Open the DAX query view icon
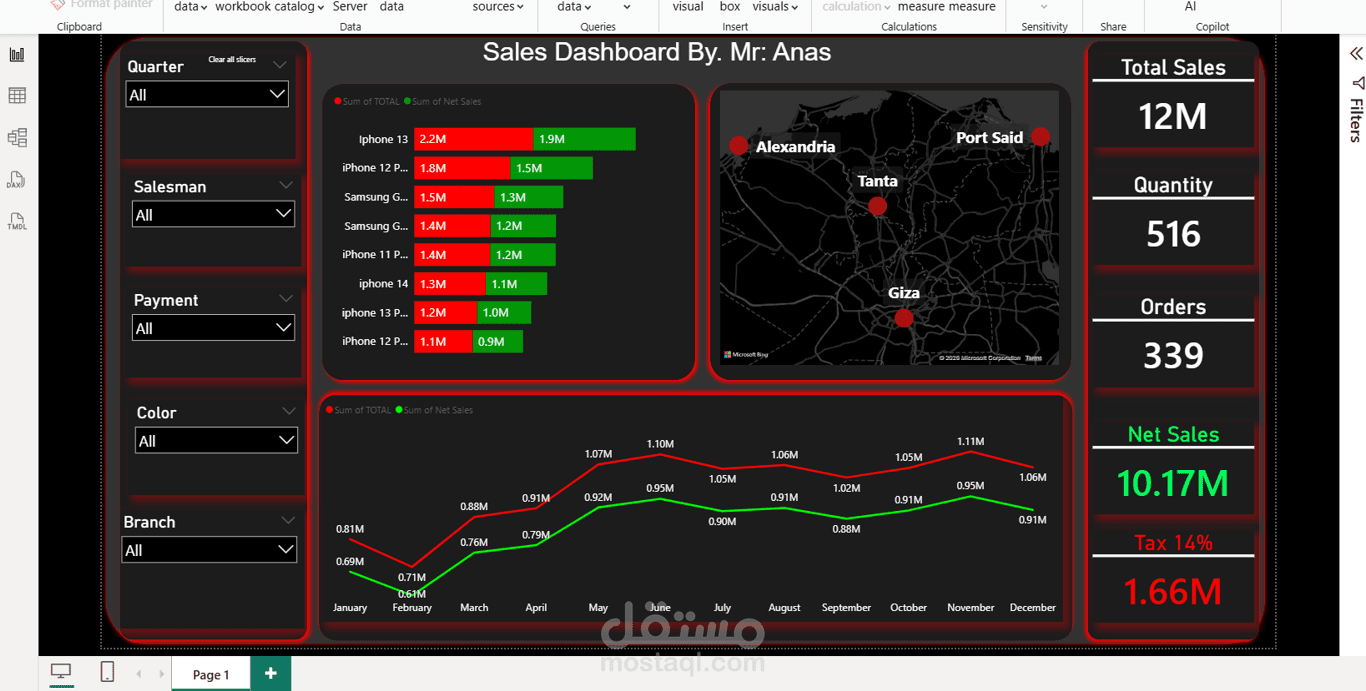The image size is (1366, 691). point(16,180)
